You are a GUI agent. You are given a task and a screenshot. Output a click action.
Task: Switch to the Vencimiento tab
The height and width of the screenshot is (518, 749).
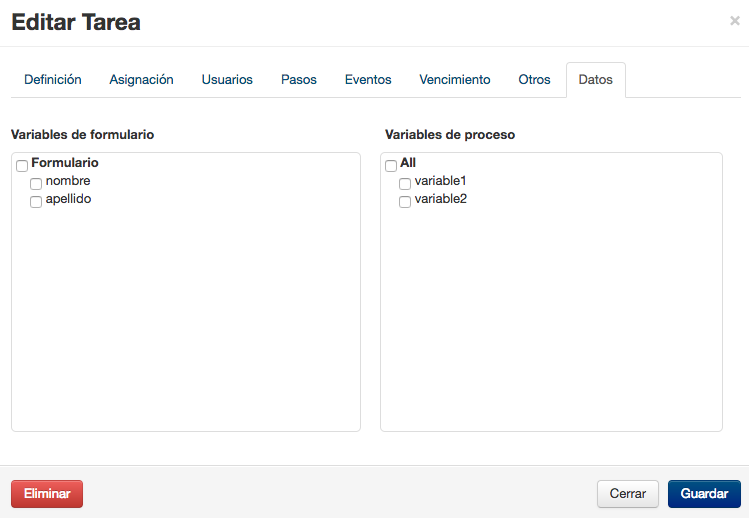pos(455,80)
